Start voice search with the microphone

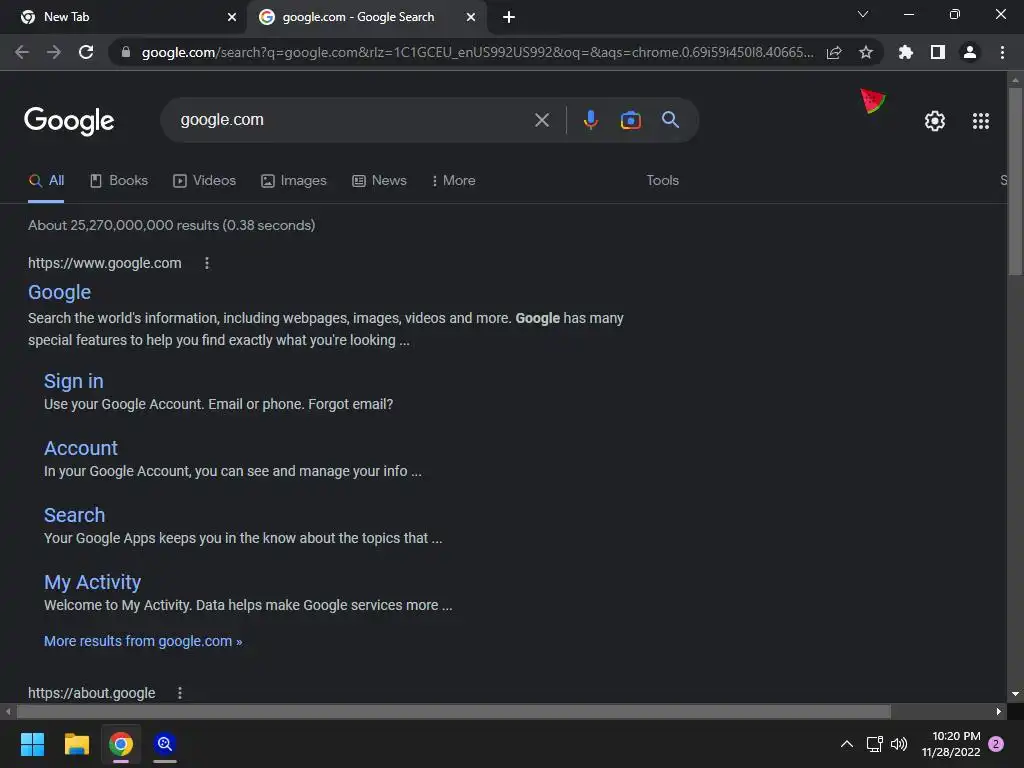(x=590, y=120)
